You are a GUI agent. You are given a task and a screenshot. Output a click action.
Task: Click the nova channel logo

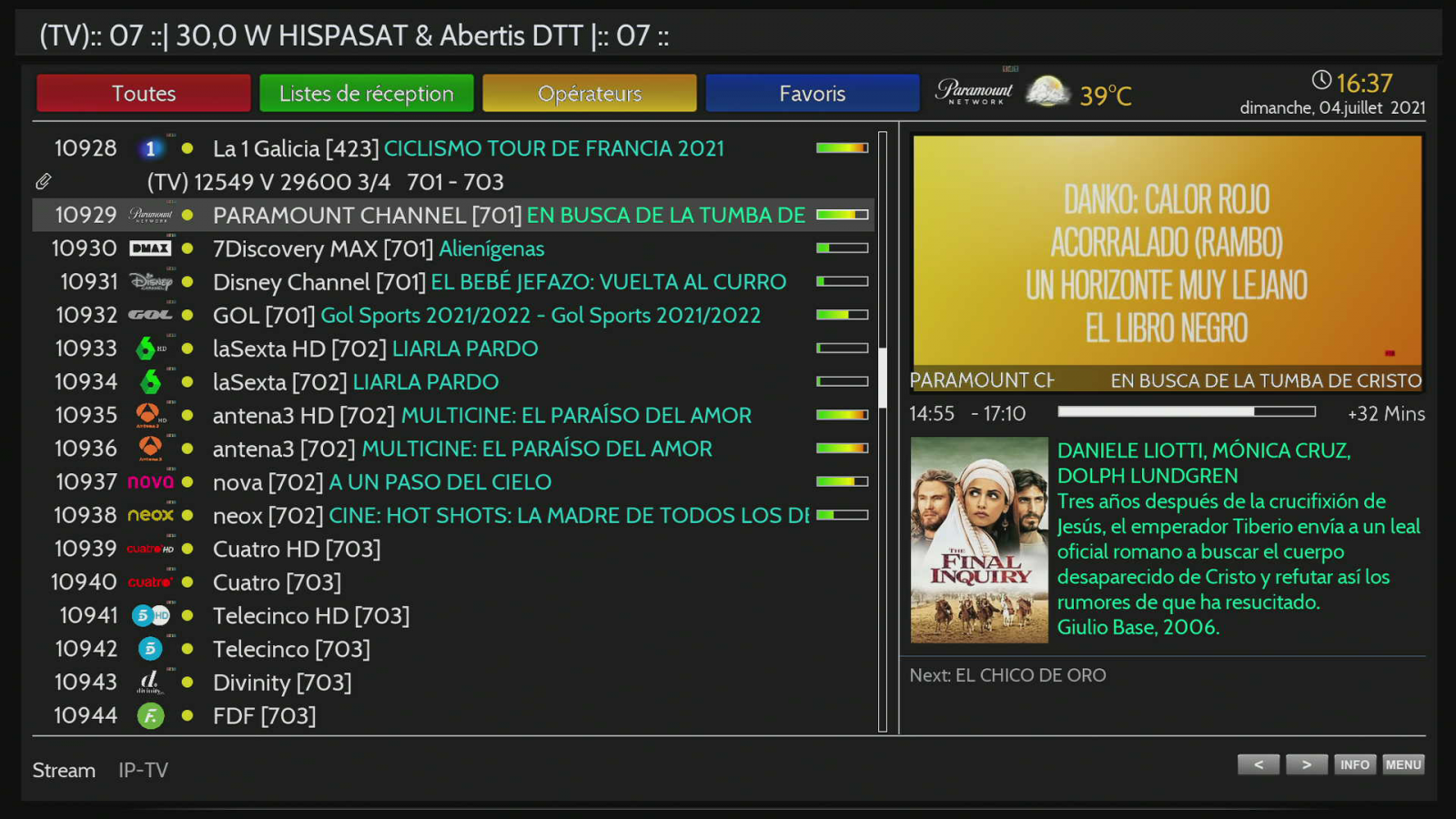pos(150,481)
